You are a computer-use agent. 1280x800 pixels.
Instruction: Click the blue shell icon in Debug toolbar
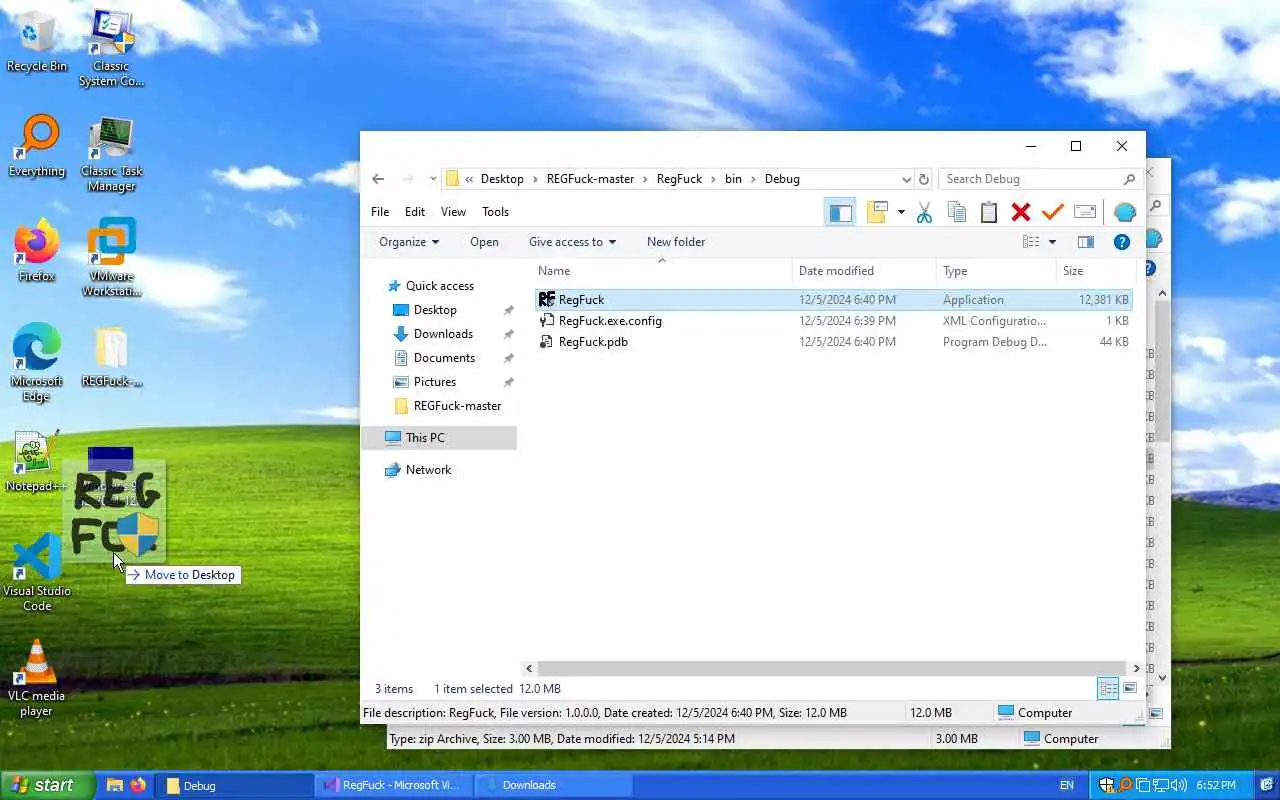(x=1124, y=212)
